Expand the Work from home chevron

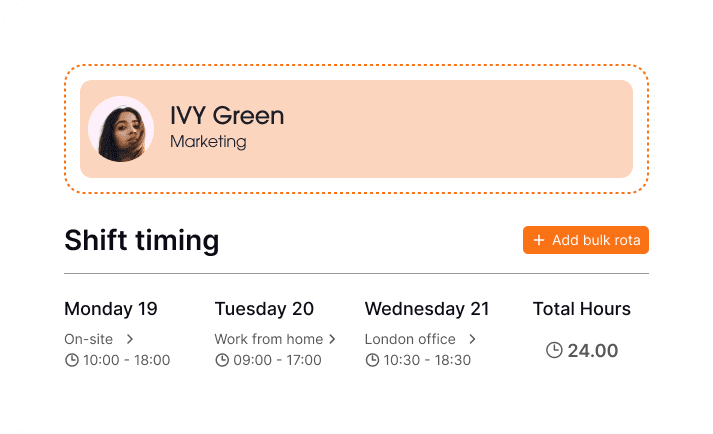coord(332,339)
